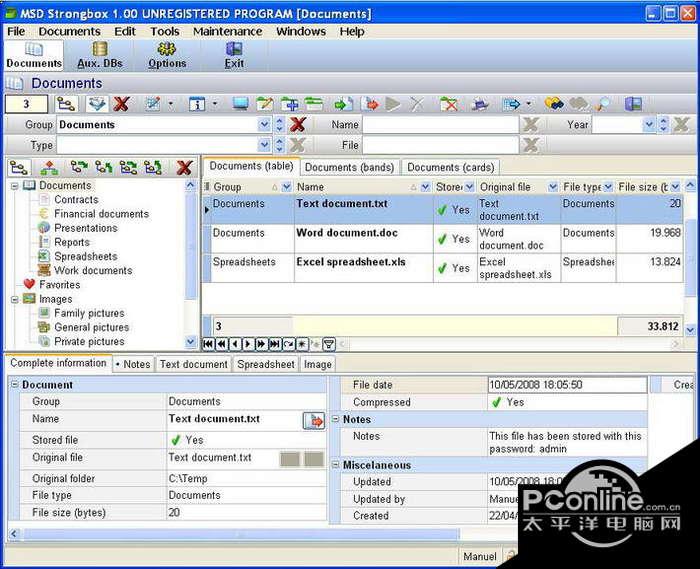
Task: Click the tree structure icon above group tree
Action: (x=19, y=168)
